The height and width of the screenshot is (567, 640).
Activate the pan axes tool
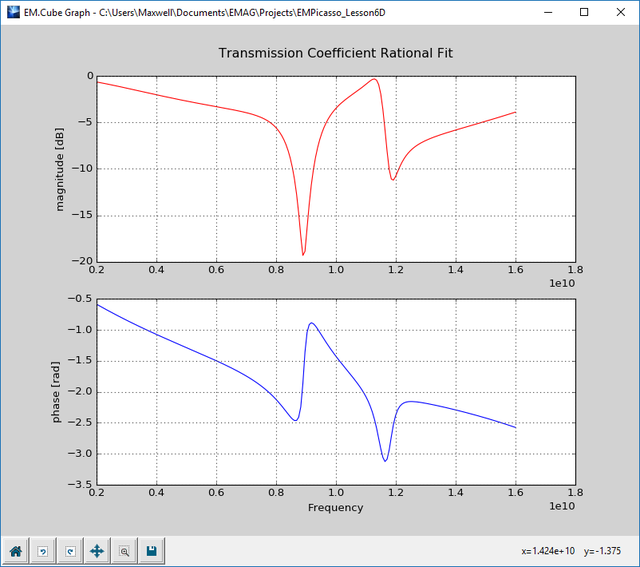[x=97, y=551]
